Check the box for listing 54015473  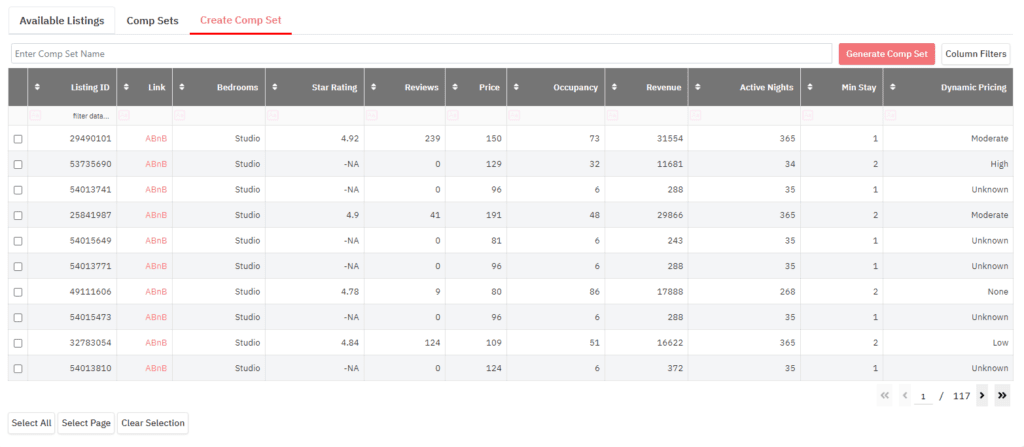[x=18, y=318]
